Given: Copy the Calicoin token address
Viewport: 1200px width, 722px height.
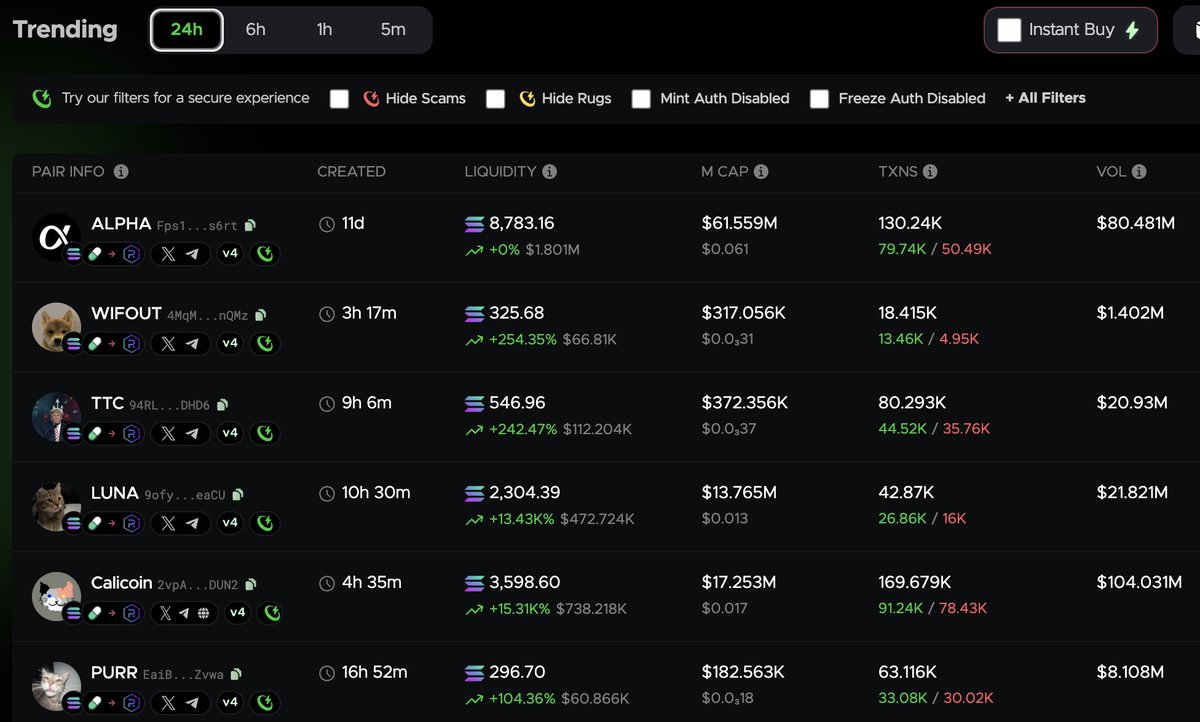Looking at the screenshot, I should pos(251,585).
